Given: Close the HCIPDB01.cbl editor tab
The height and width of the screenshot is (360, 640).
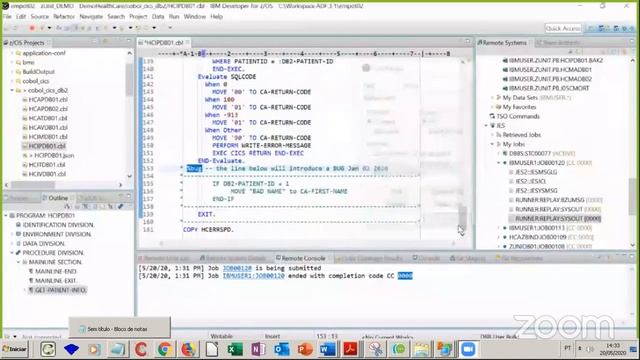Looking at the screenshot, I should [188, 42].
